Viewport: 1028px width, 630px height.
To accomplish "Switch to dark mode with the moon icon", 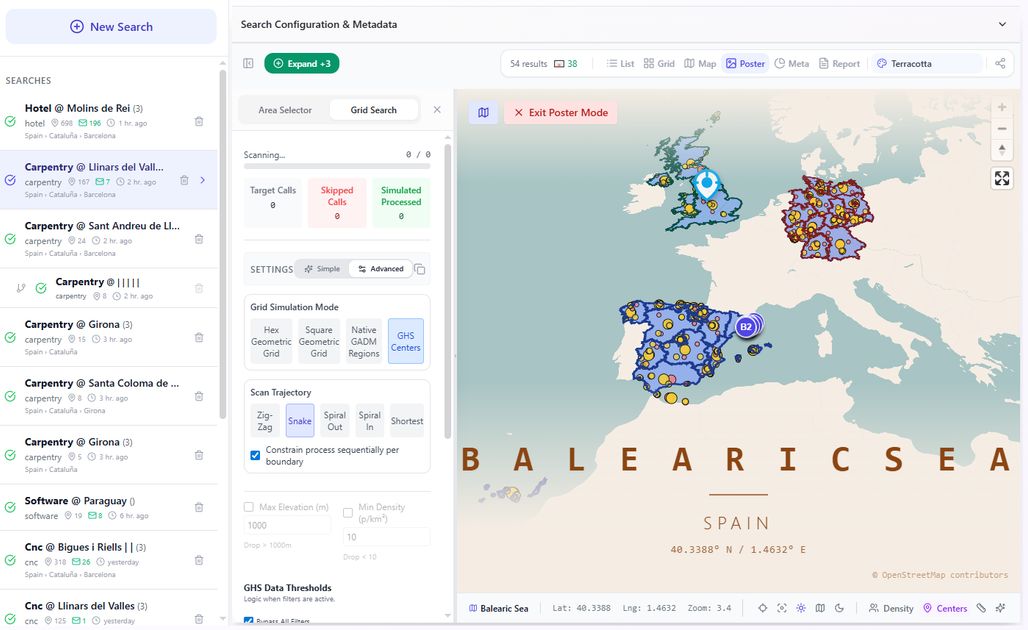I will click(839, 608).
